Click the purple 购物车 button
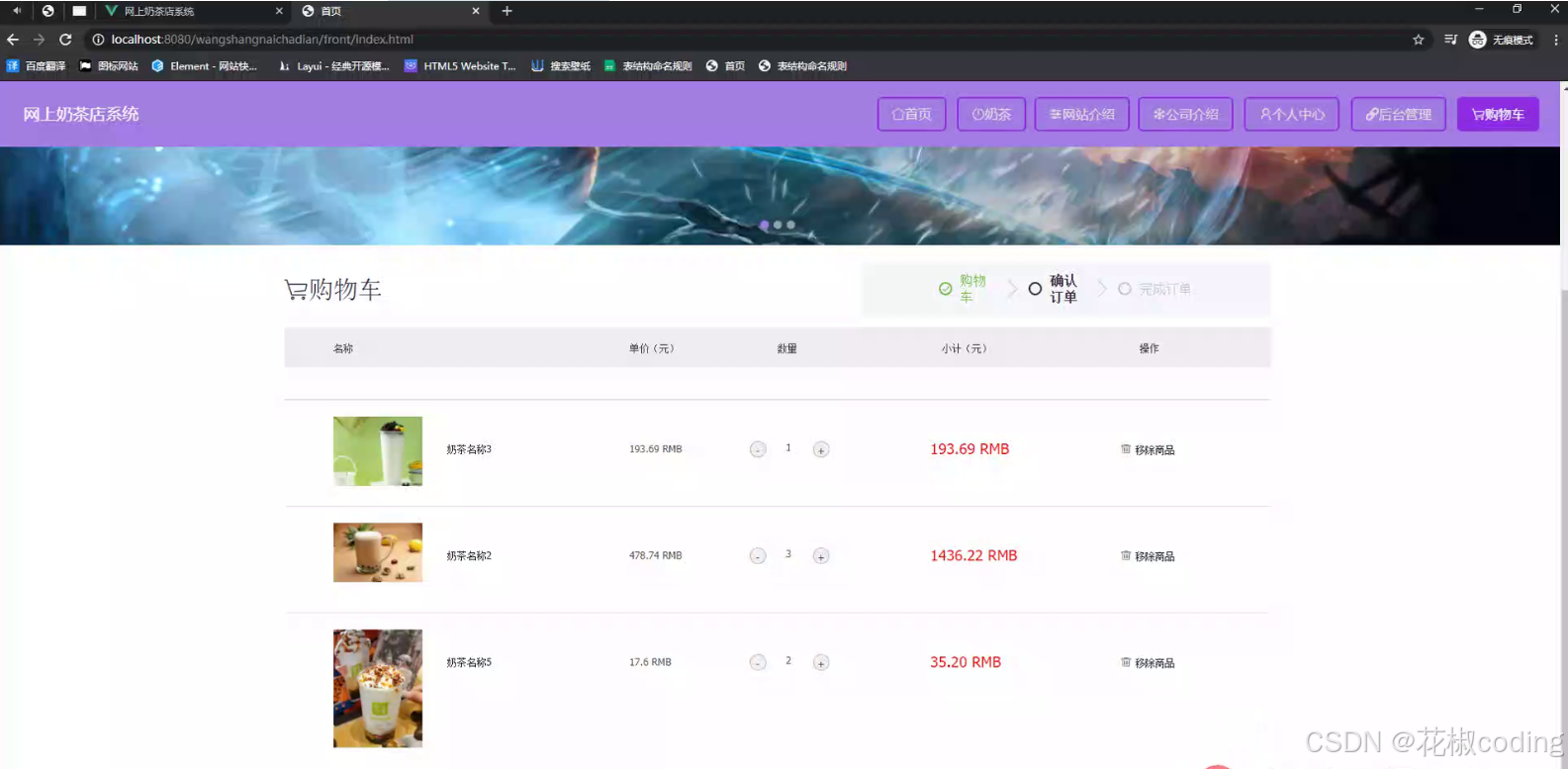 pyautogui.click(x=1498, y=114)
